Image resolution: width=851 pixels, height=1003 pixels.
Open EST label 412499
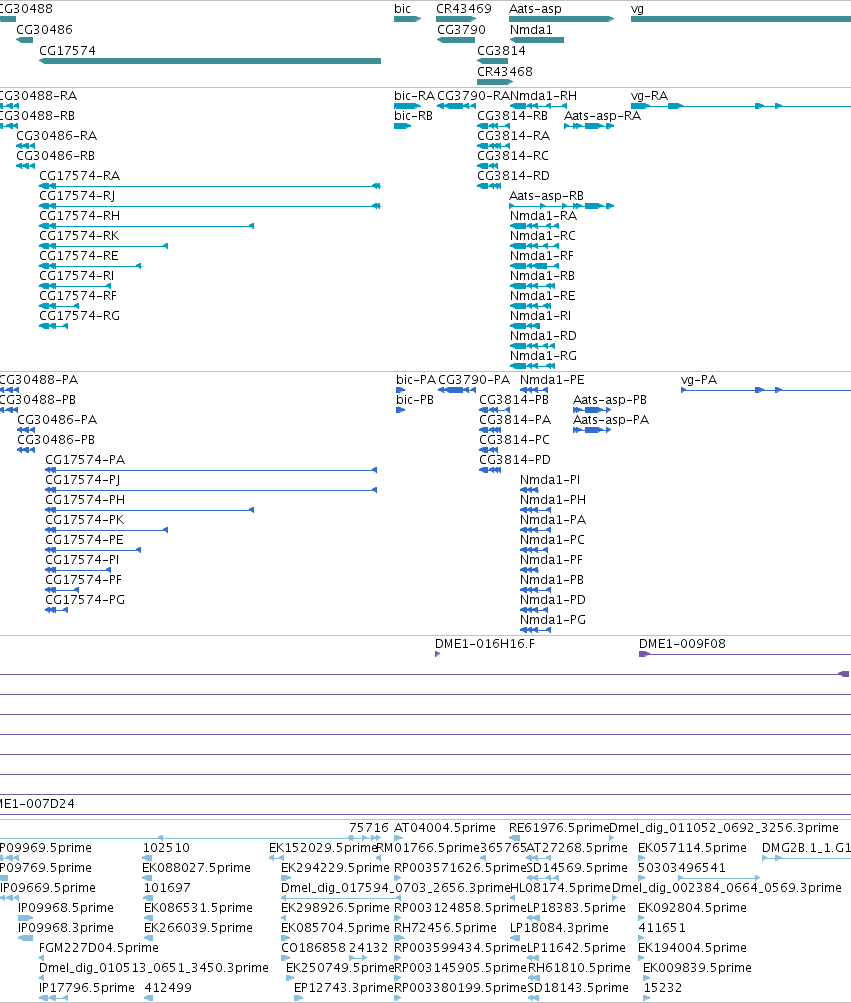tap(168, 988)
